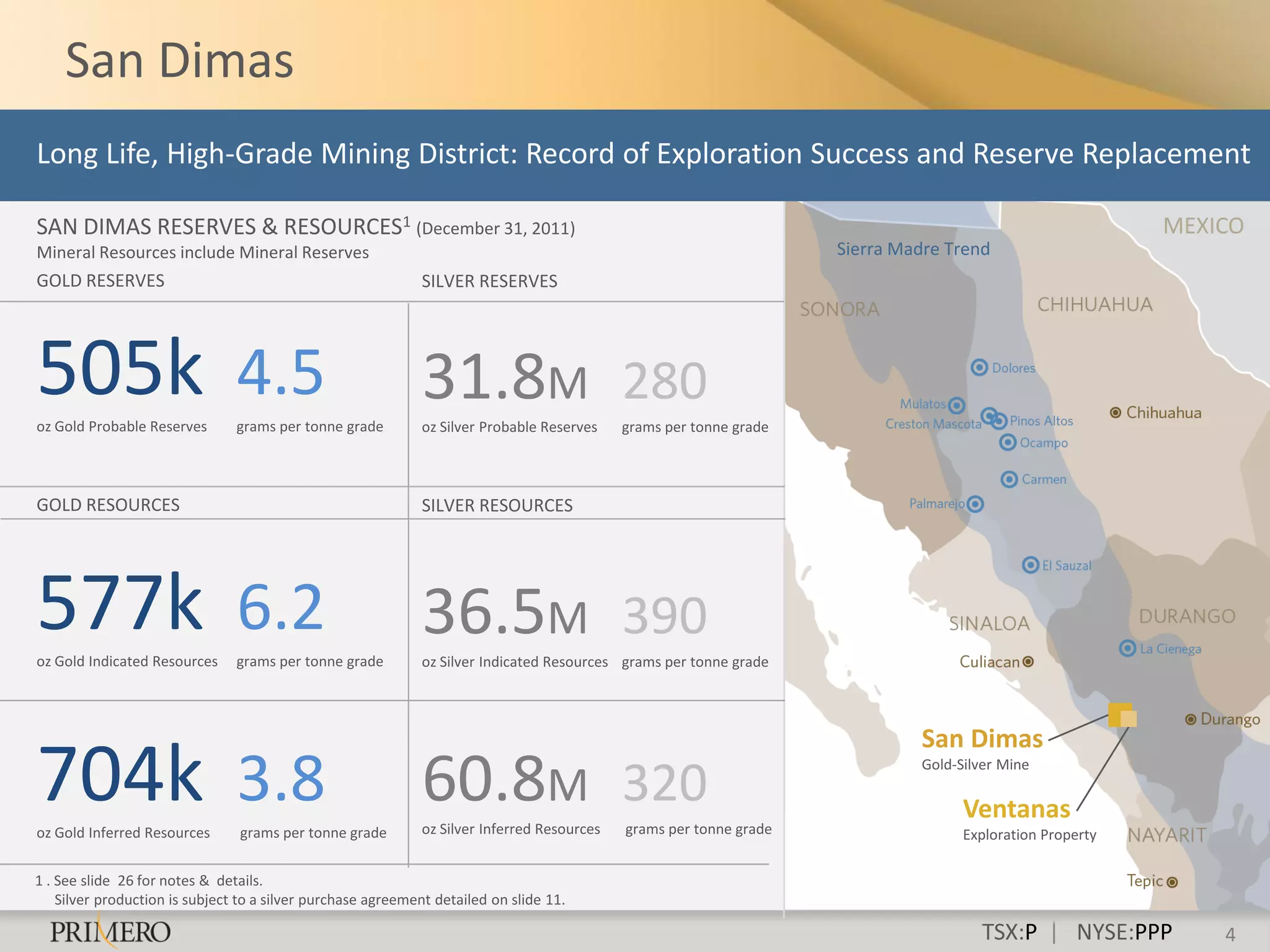Click the 3.8 grade value

281,777
